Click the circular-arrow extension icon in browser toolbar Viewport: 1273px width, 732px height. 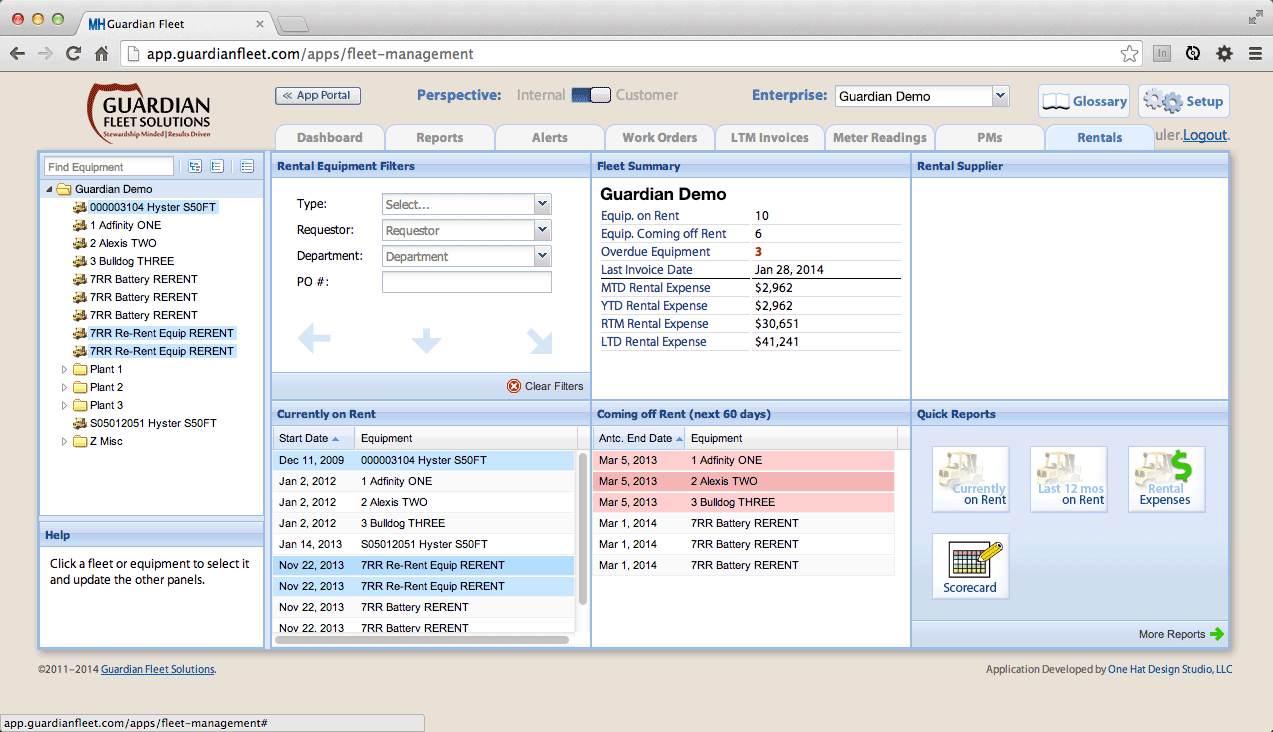point(1193,54)
